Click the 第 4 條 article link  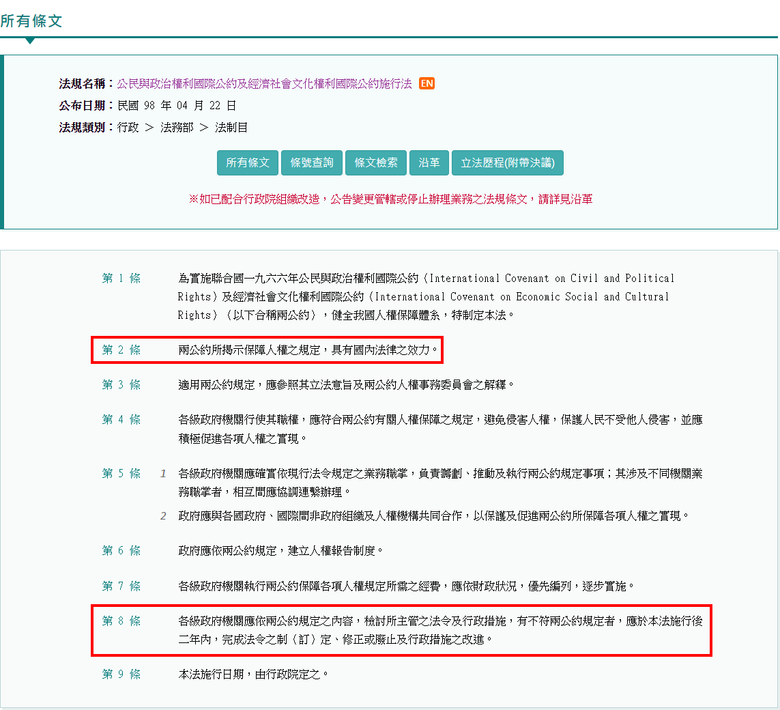pos(121,419)
